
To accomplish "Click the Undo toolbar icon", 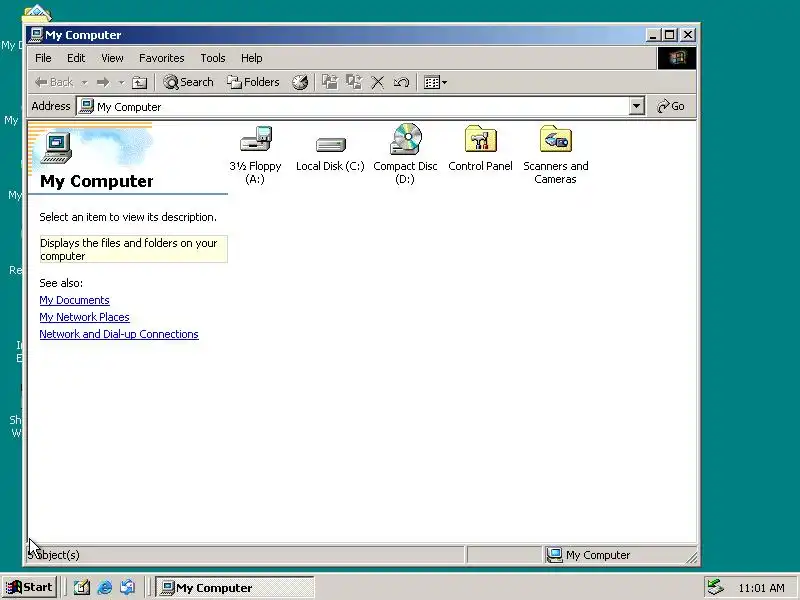I will tap(401, 82).
